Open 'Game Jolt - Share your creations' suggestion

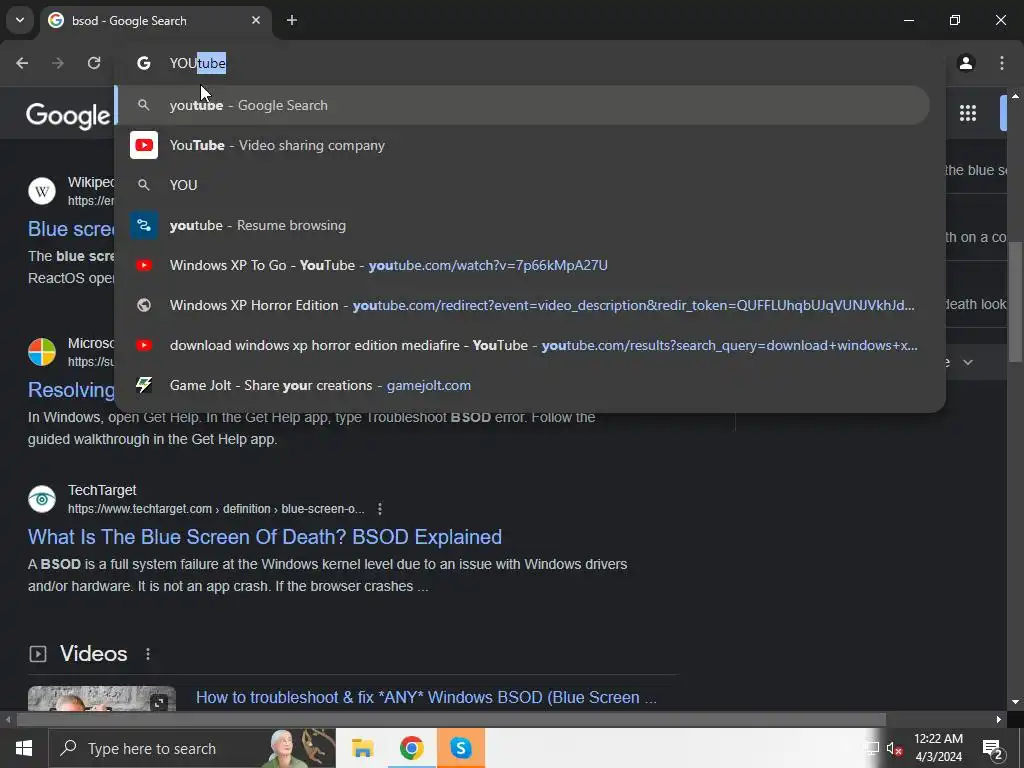point(522,385)
